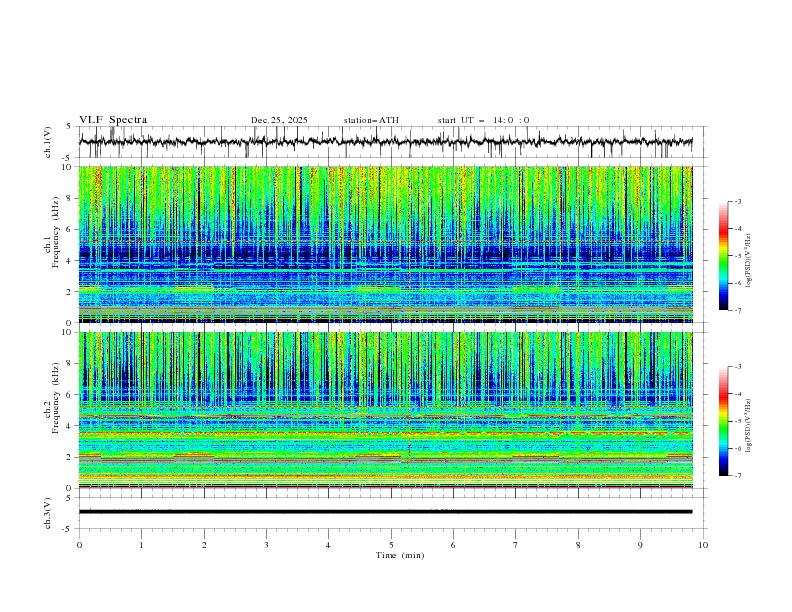Click the 10 minute tick on time axis
Image resolution: width=792 pixels, height=612 pixels.
[703, 545]
